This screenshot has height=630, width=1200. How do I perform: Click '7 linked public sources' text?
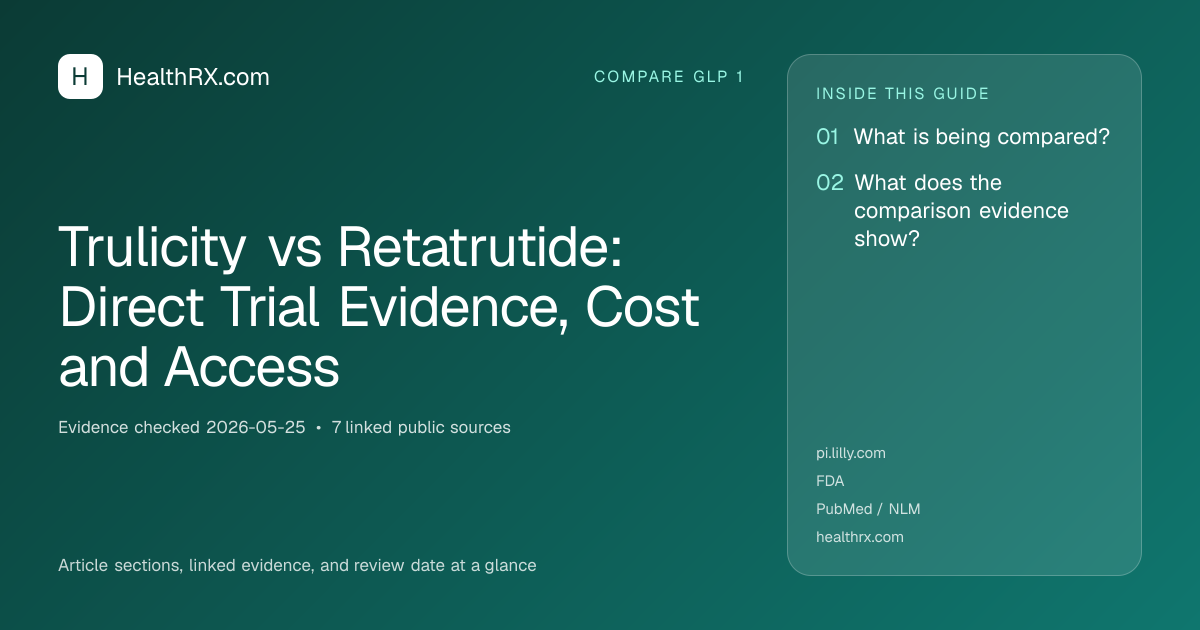click(421, 427)
